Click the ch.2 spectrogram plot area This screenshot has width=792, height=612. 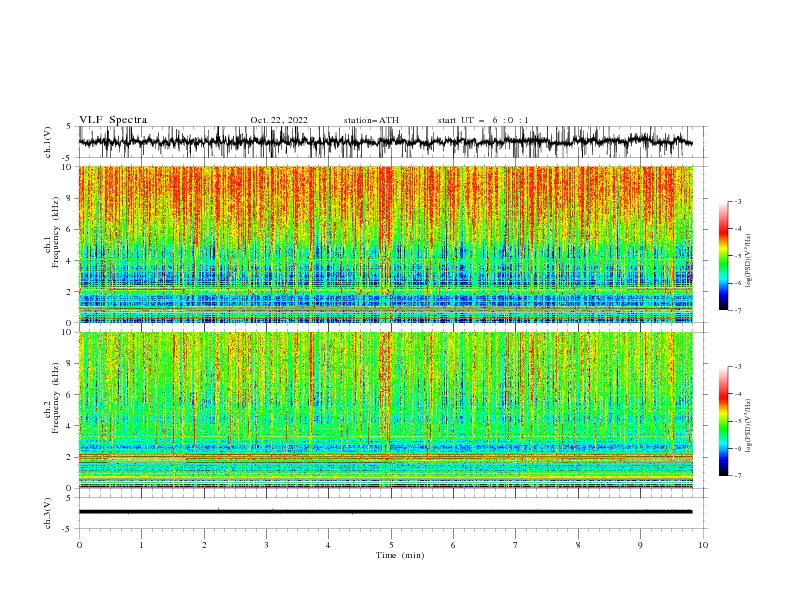tap(385, 410)
